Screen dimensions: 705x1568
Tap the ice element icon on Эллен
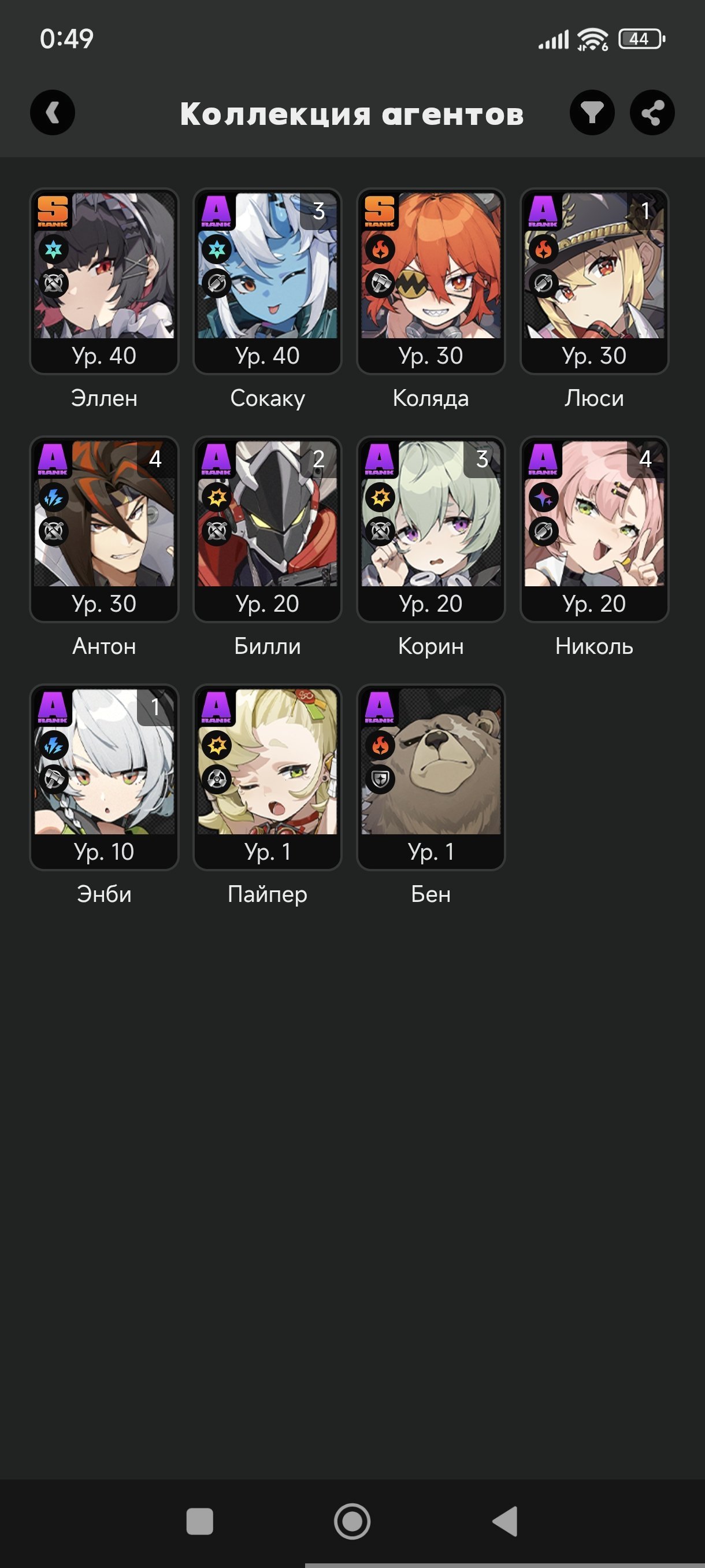(54, 250)
